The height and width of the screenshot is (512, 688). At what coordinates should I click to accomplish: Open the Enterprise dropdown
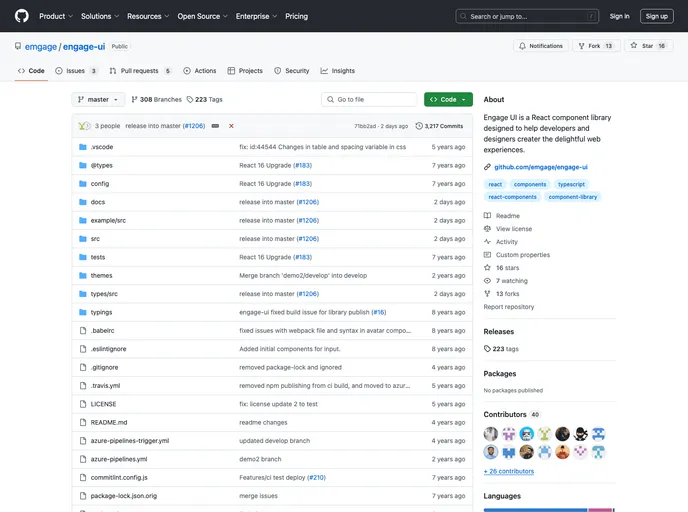256,16
